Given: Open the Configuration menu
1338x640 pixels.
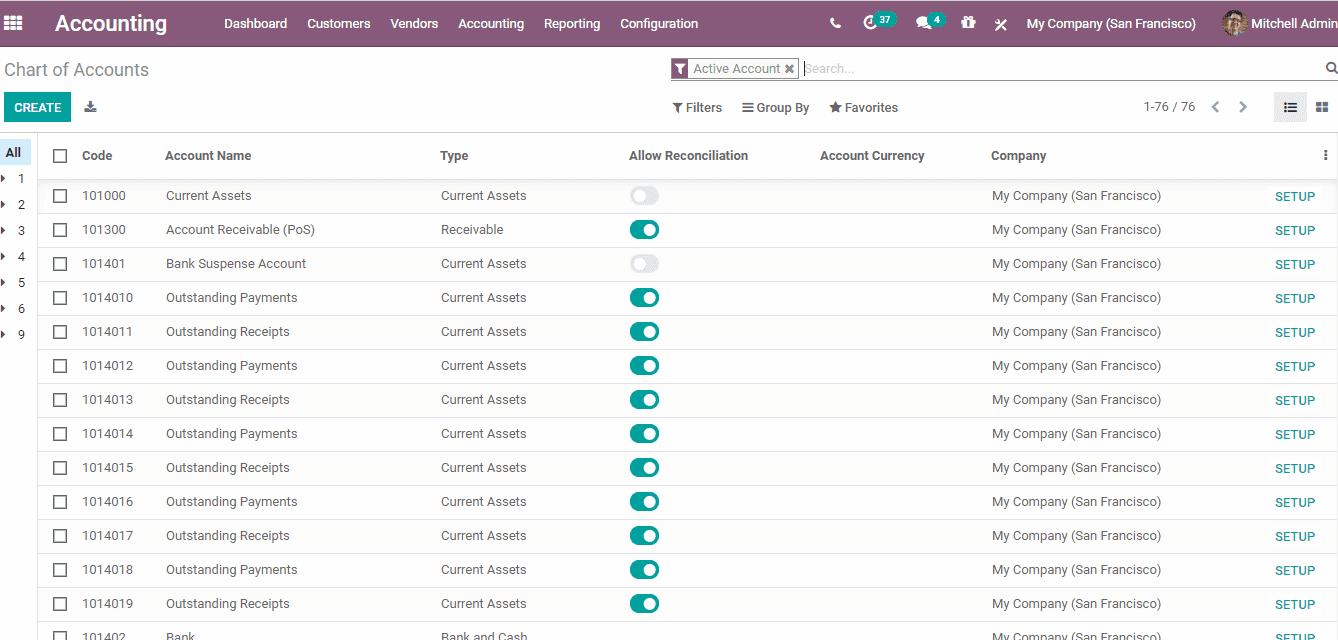Looking at the screenshot, I should (659, 23).
